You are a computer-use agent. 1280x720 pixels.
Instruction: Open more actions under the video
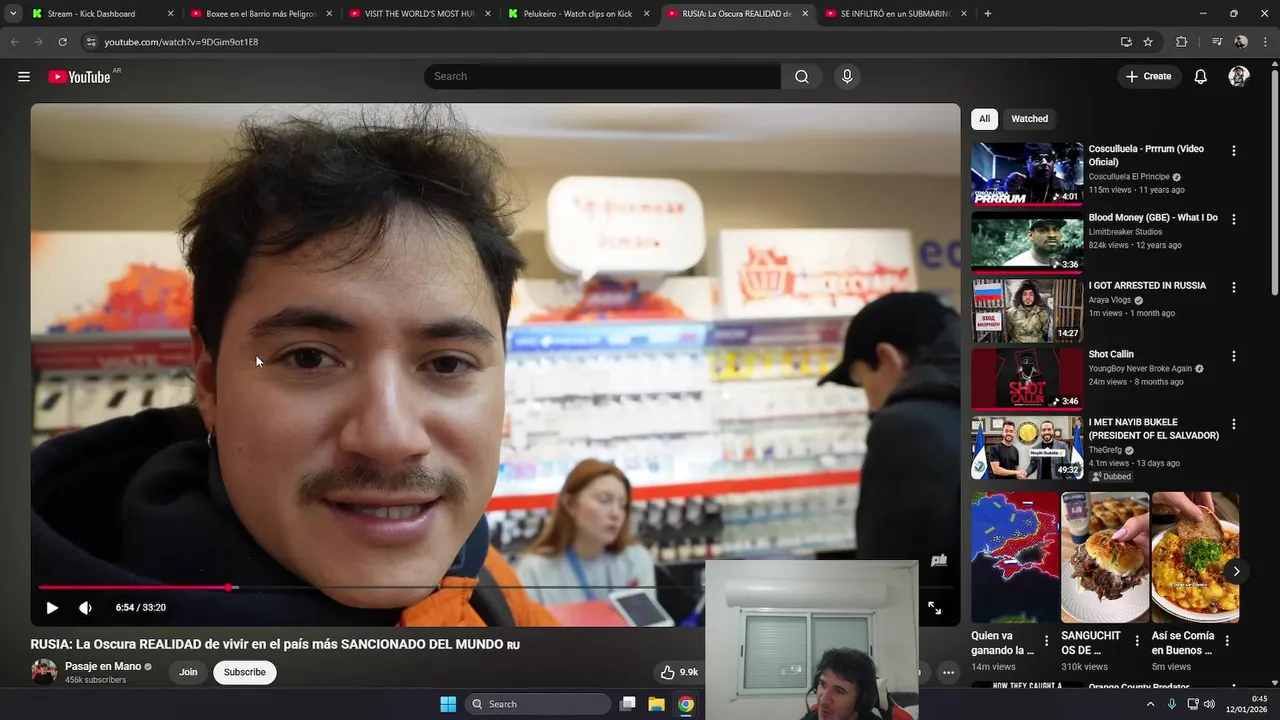948,673
